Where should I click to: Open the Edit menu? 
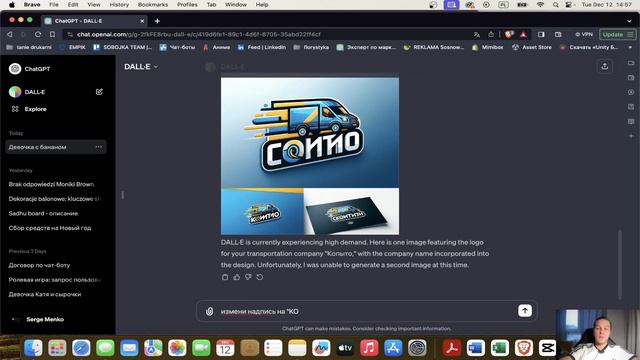pyautogui.click(x=73, y=4)
